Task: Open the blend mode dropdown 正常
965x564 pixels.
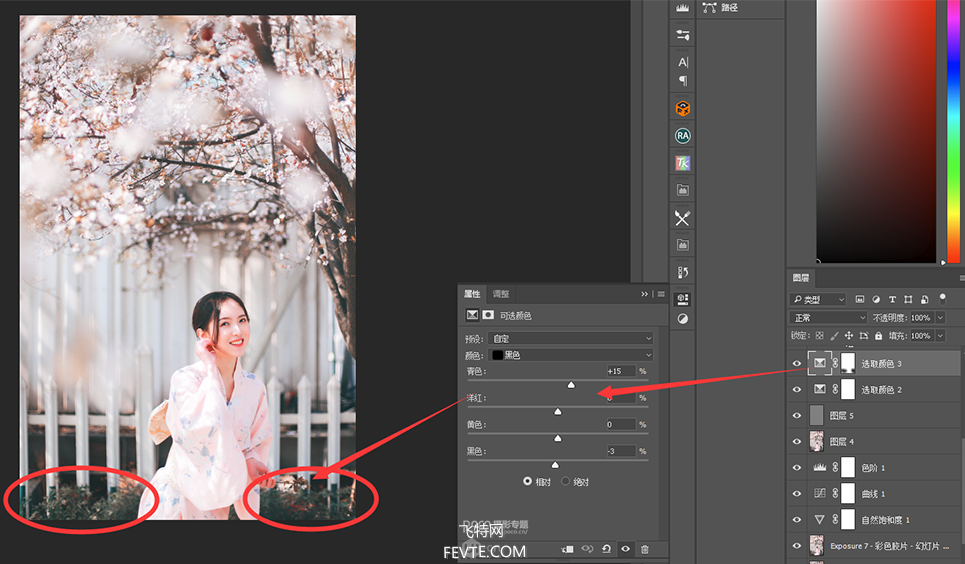Action: (830, 318)
